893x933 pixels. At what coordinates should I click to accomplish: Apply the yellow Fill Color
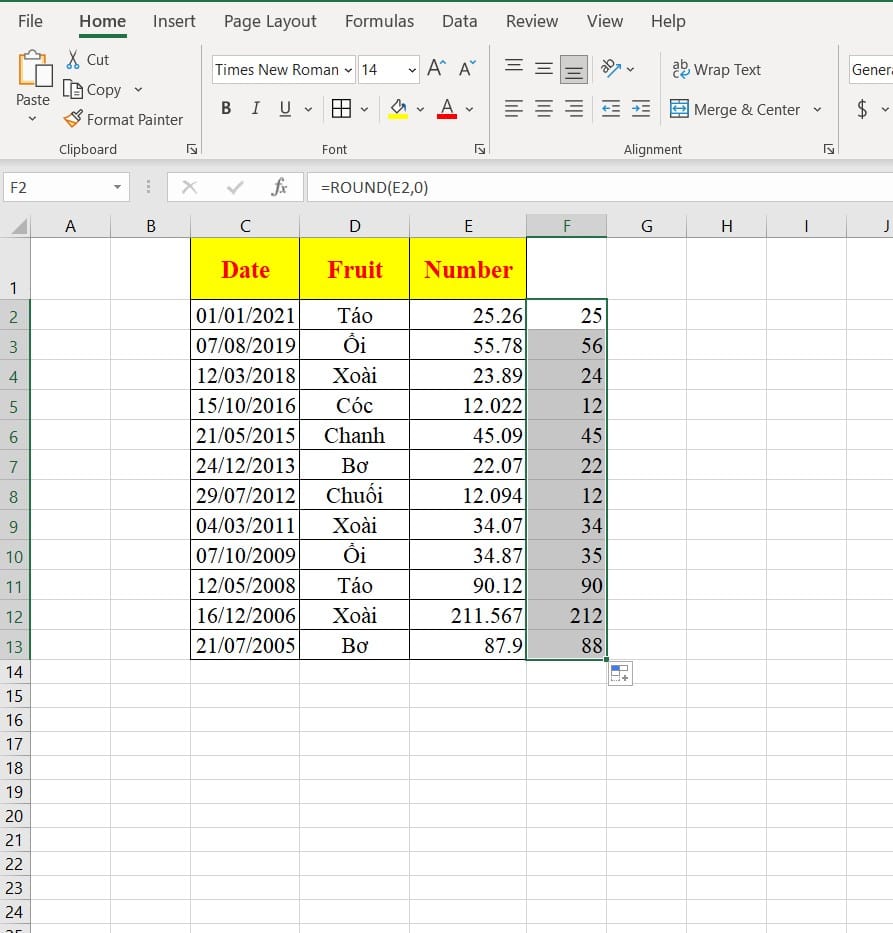398,109
